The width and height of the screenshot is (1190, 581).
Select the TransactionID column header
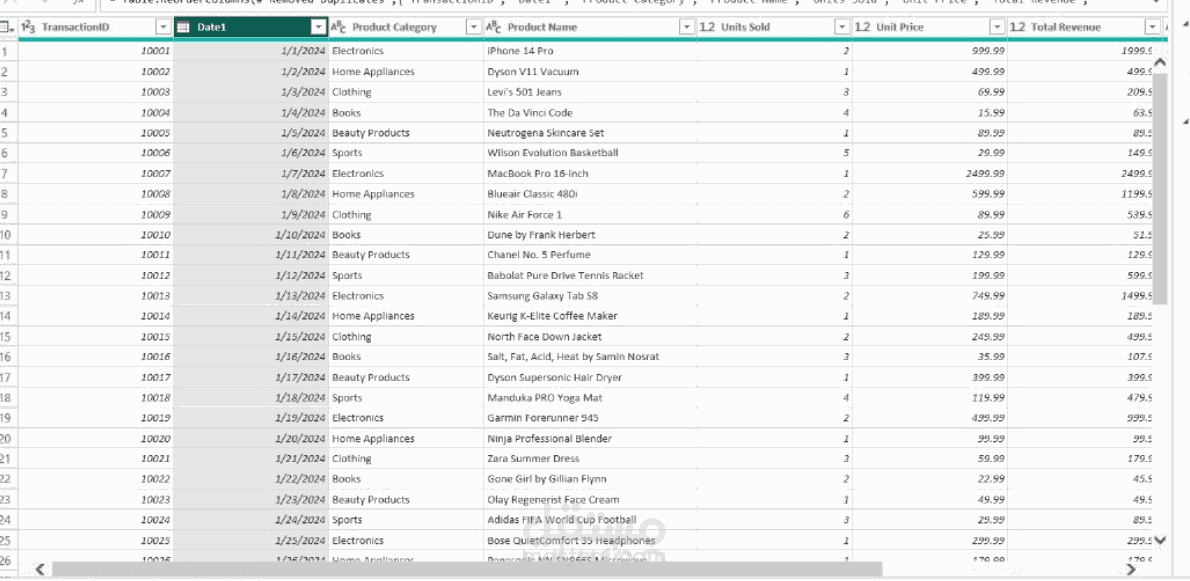point(96,27)
